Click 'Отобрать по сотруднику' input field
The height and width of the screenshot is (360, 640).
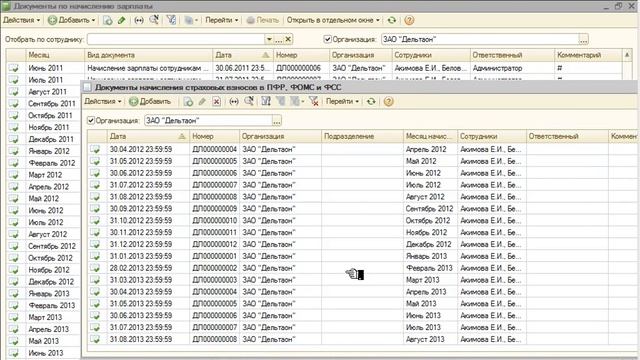tap(176, 39)
